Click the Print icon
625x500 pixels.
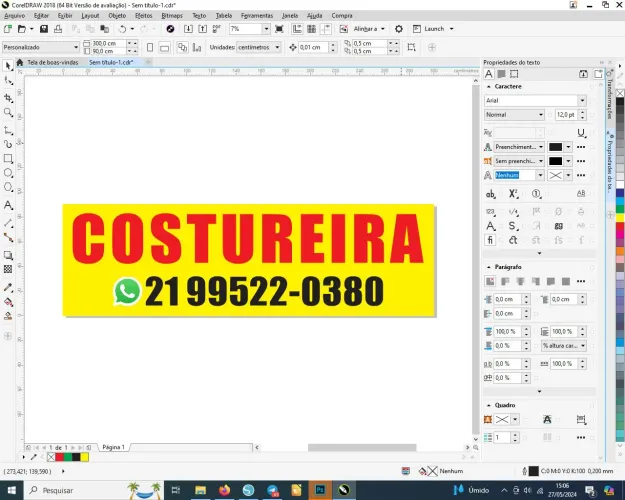58,29
